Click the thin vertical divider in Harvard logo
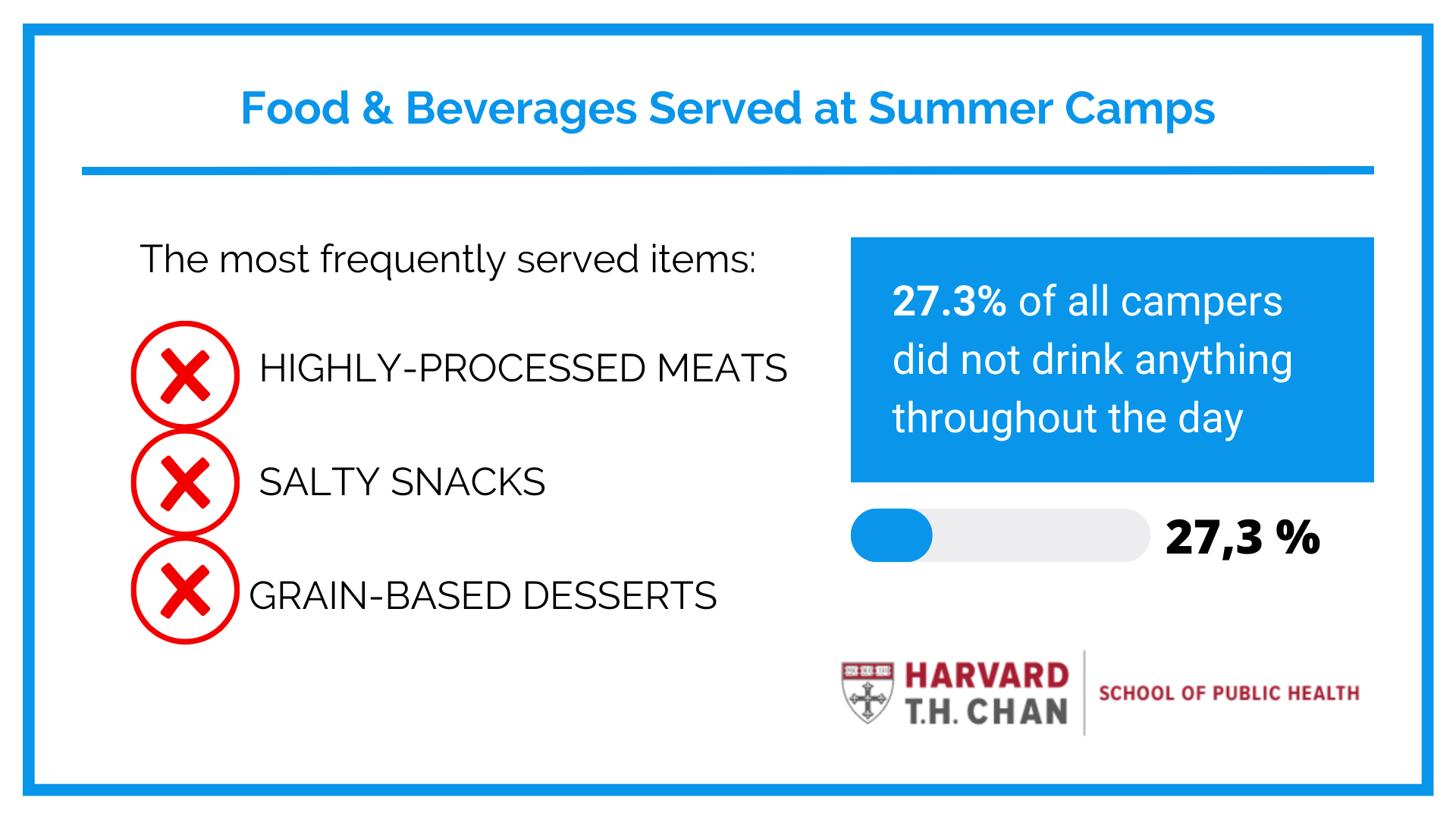 [1084, 692]
